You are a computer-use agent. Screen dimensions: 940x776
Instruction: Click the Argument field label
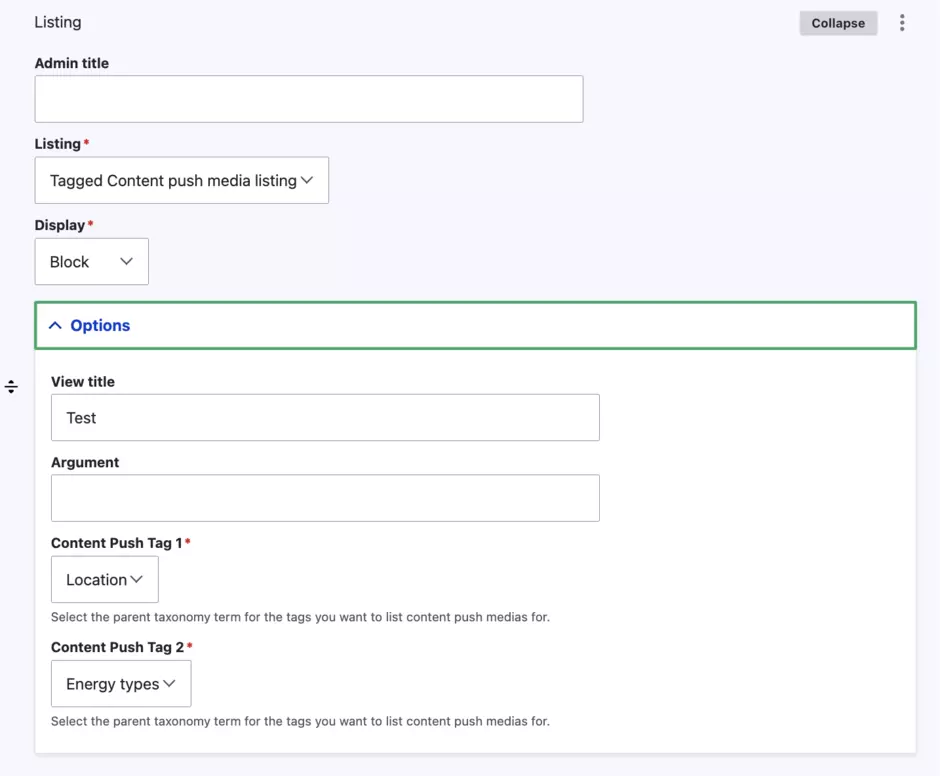85,463
